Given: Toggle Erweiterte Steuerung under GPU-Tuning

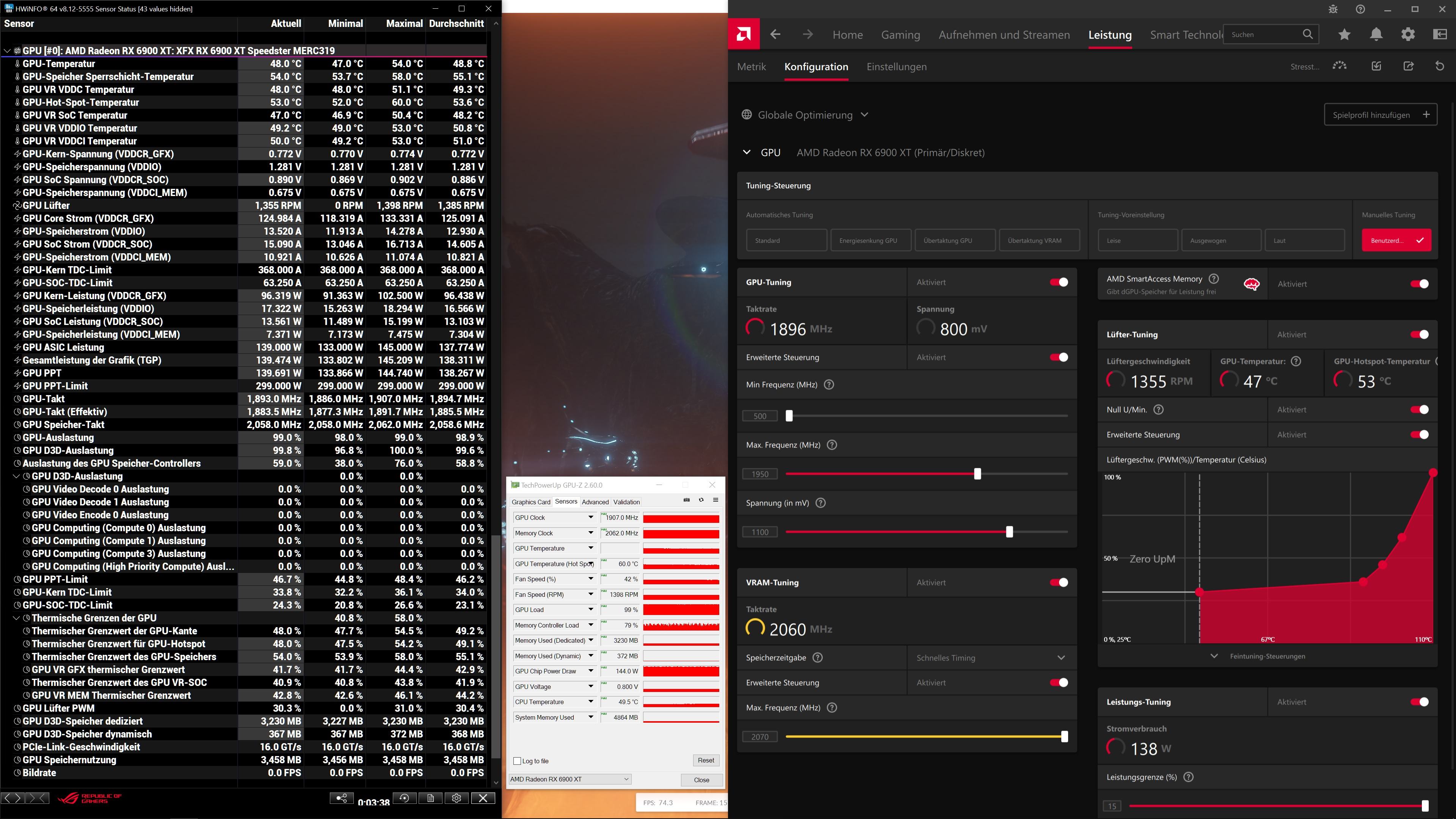Looking at the screenshot, I should [x=1059, y=357].
